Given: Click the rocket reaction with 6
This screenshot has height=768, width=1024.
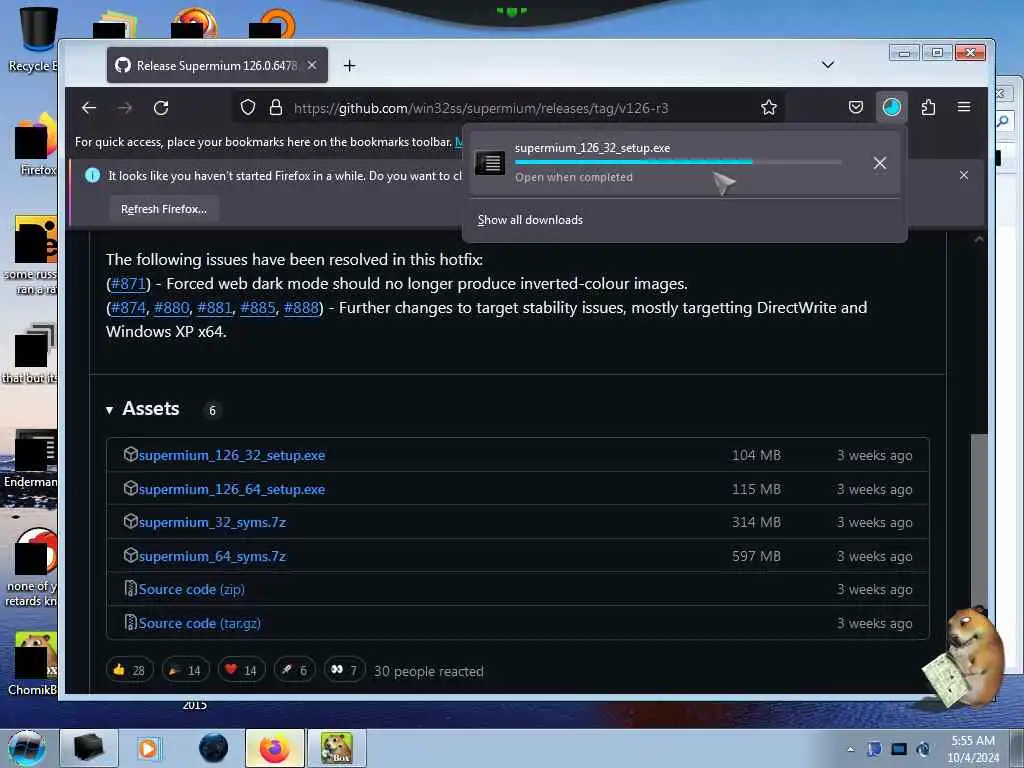Looking at the screenshot, I should click(x=294, y=670).
